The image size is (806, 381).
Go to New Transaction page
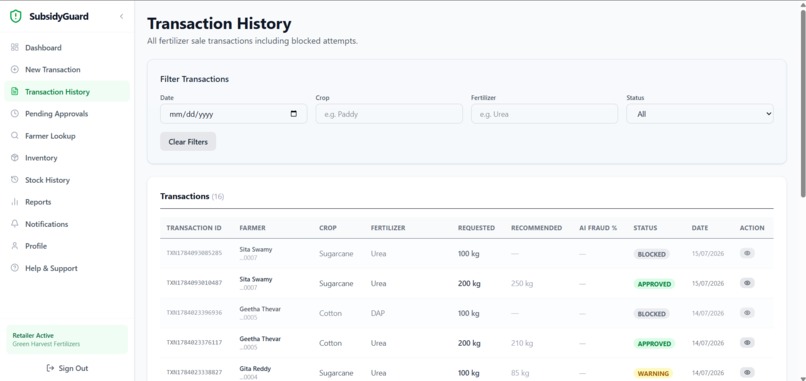[67, 69]
